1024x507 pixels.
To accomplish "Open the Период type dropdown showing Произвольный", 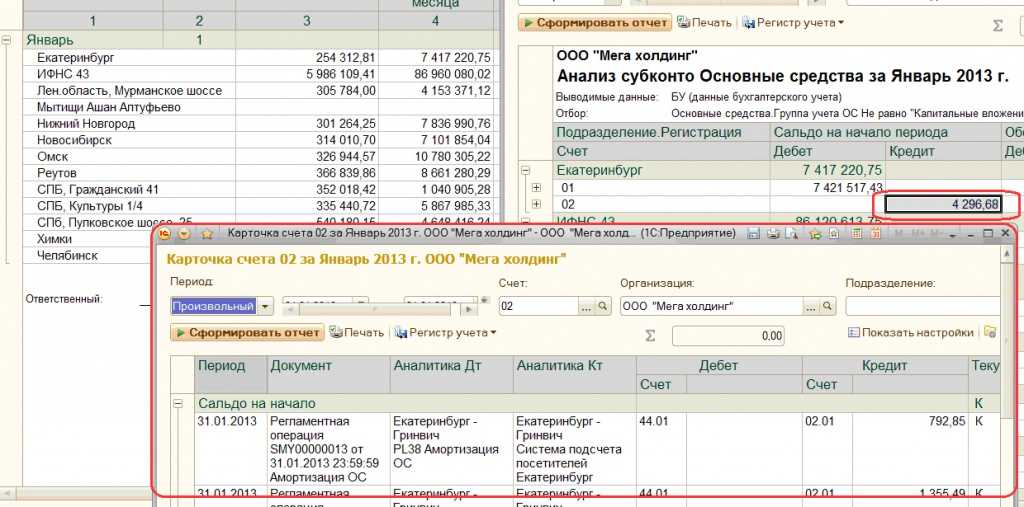I will pyautogui.click(x=265, y=306).
